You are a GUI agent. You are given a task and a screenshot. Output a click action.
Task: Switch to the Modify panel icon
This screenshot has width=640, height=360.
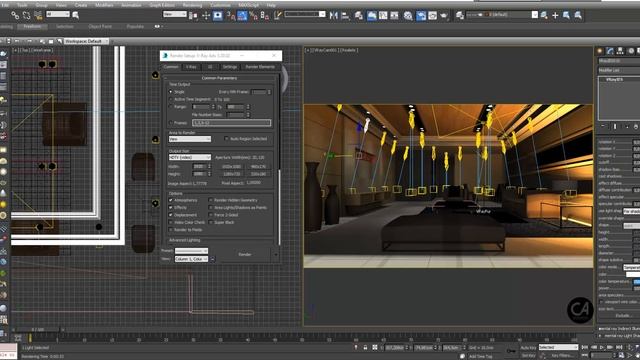click(x=610, y=51)
